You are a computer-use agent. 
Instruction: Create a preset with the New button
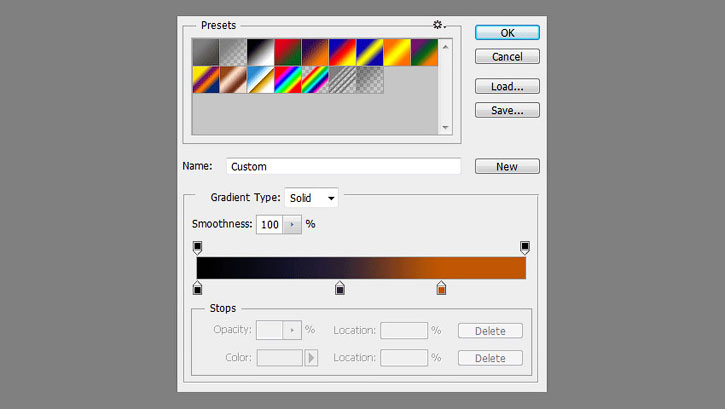point(507,166)
